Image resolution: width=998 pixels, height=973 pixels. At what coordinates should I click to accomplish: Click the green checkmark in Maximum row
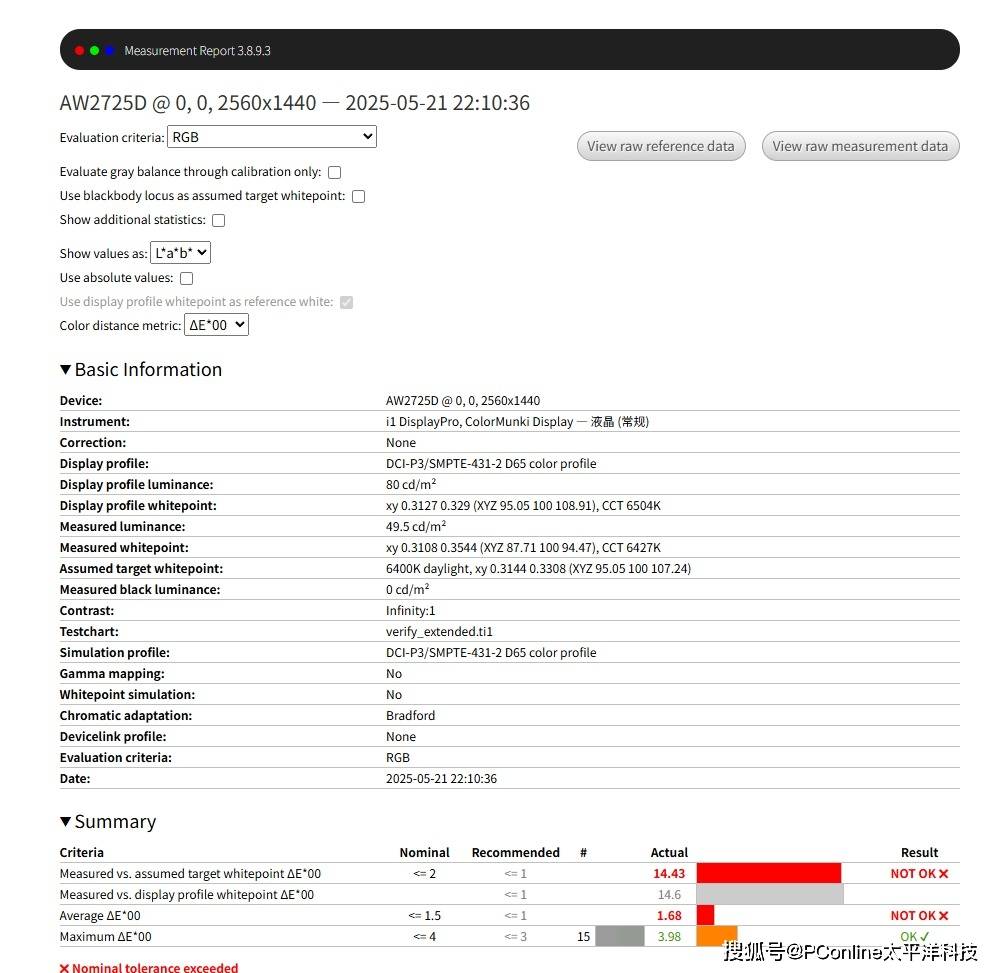coord(925,937)
